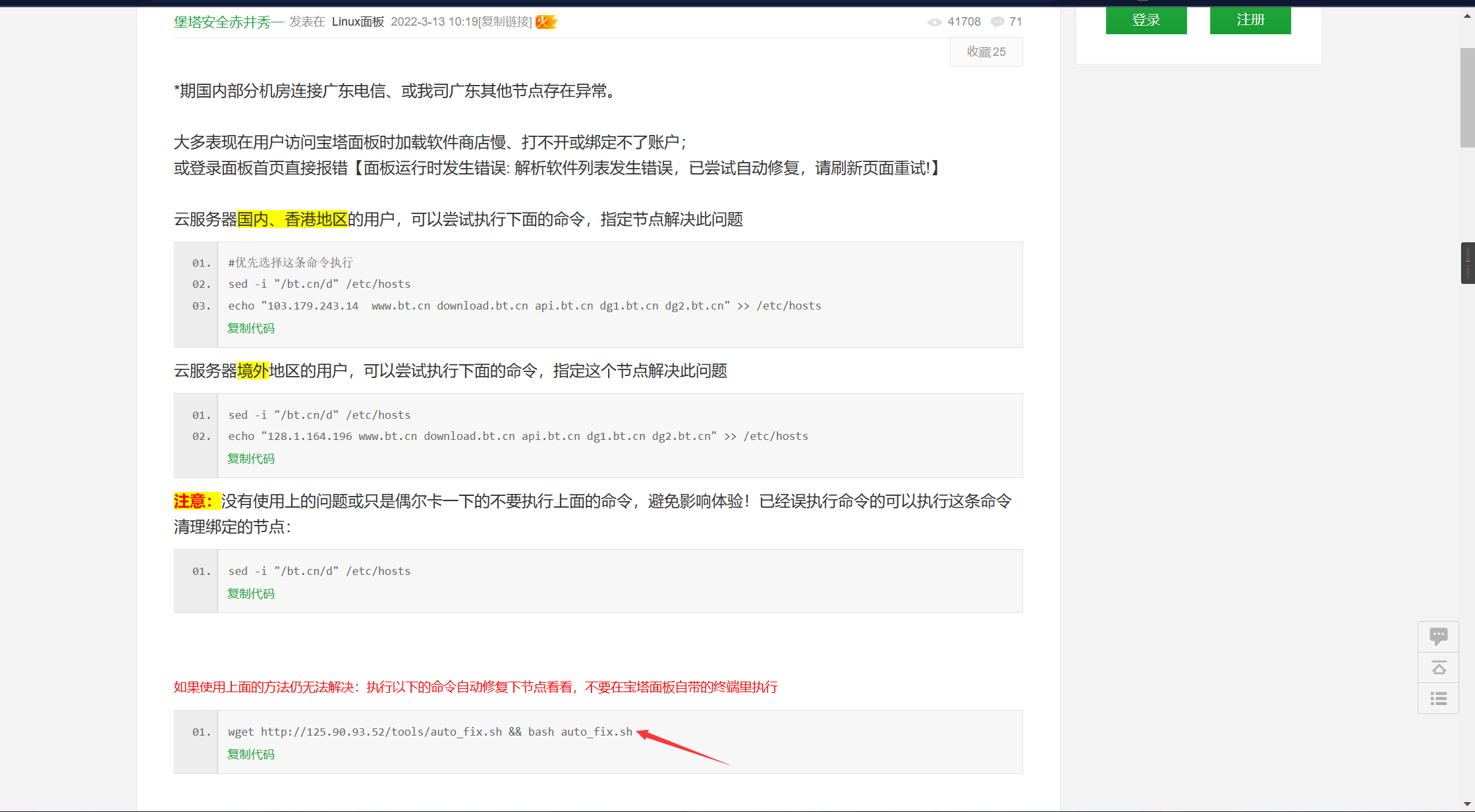Copy code in the 128.1.164.196 hosts block
The image size is (1475, 812).
pos(251,458)
